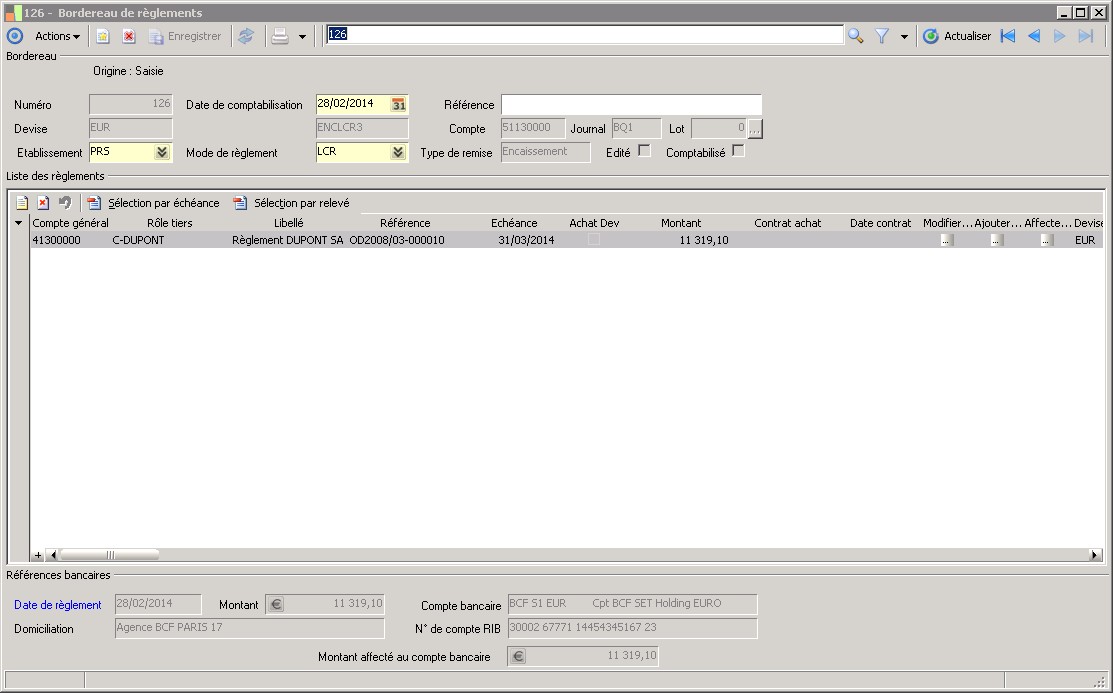This screenshot has height=693, width=1113.
Task: Select the Règlement DUPONT SA cell
Action: coord(287,240)
